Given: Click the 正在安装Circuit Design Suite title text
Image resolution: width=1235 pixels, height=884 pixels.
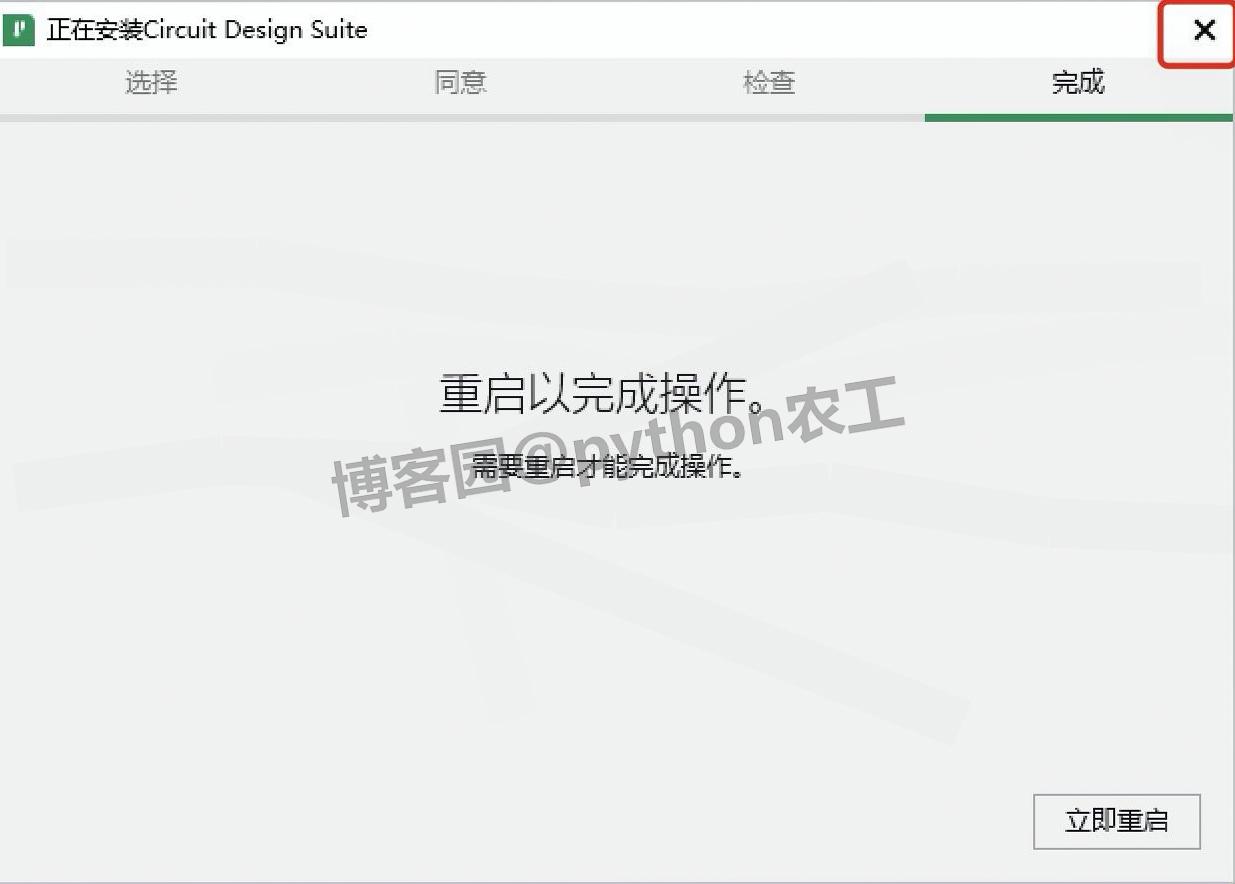Looking at the screenshot, I should (206, 30).
